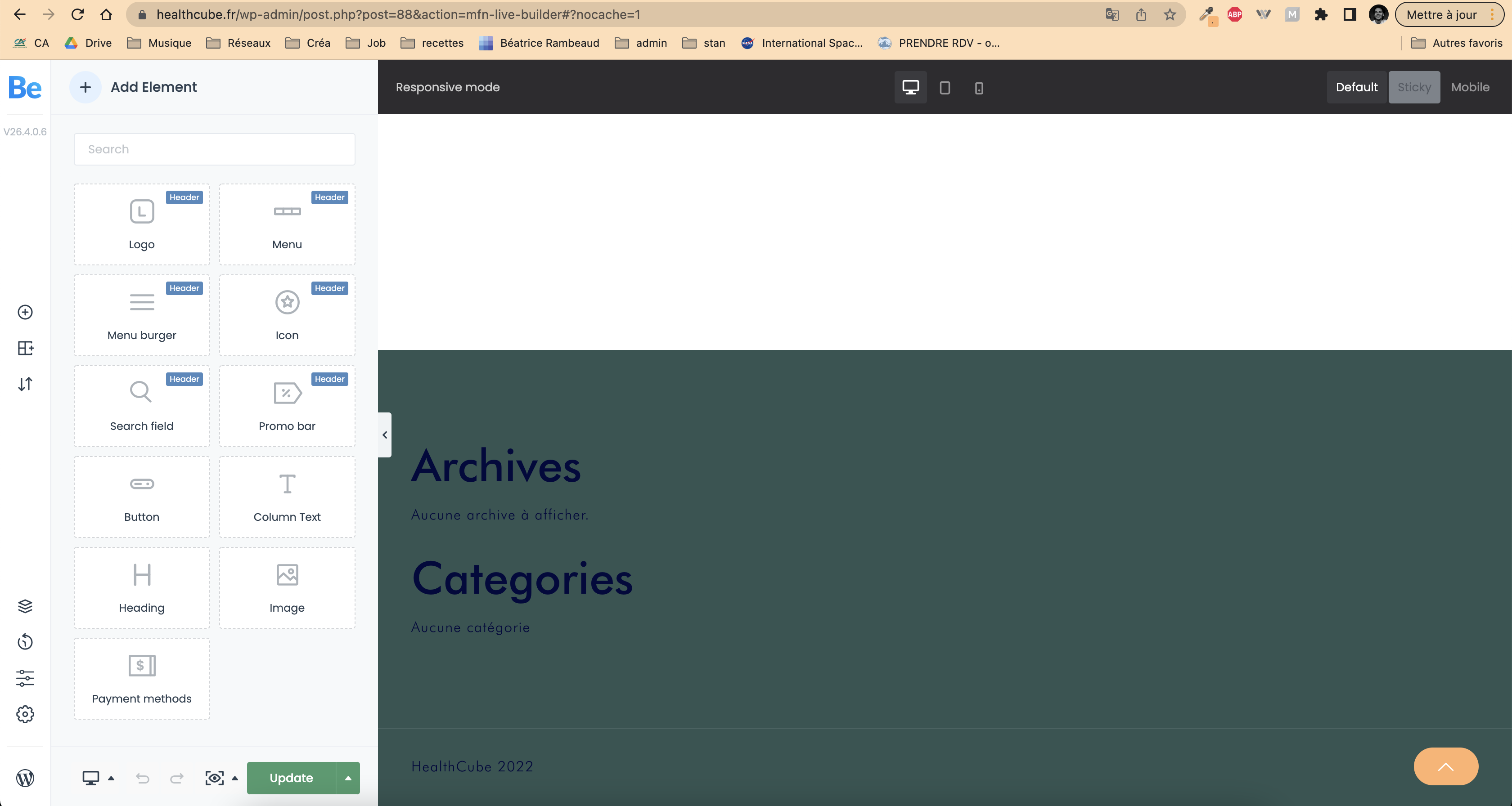Image resolution: width=1512 pixels, height=806 pixels.
Task: Click the Categories heading
Action: 522,579
